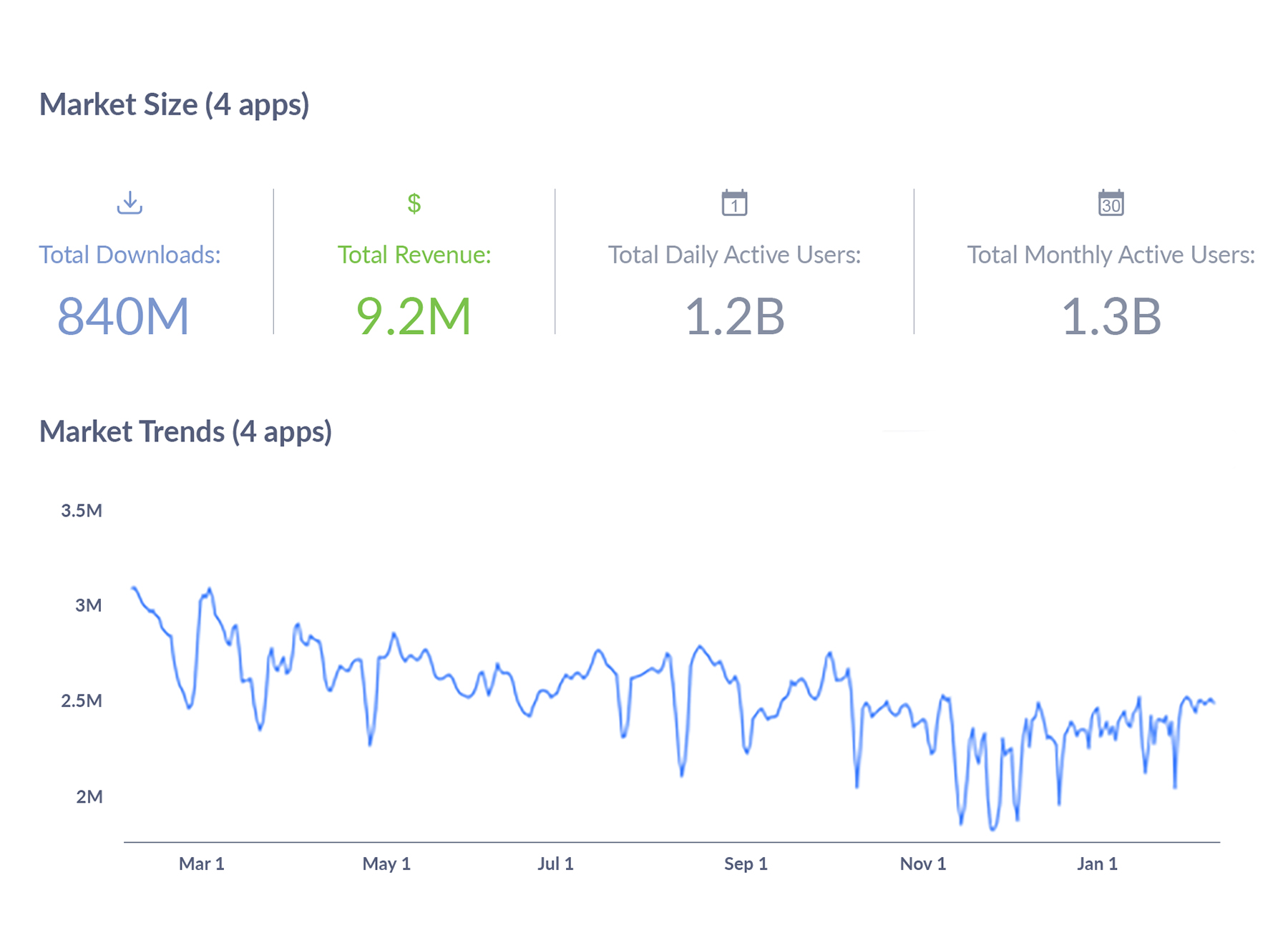Click the Market Size (4 apps) heading
1288x925 pixels.
(174, 104)
